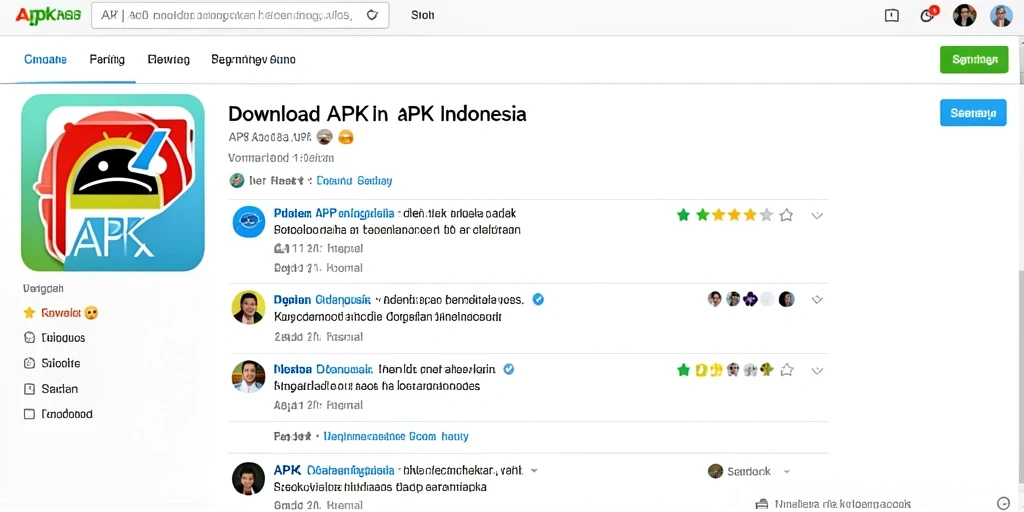The width and height of the screenshot is (1024, 512).
Task: Click the blue avatar of first review
Action: tap(249, 221)
